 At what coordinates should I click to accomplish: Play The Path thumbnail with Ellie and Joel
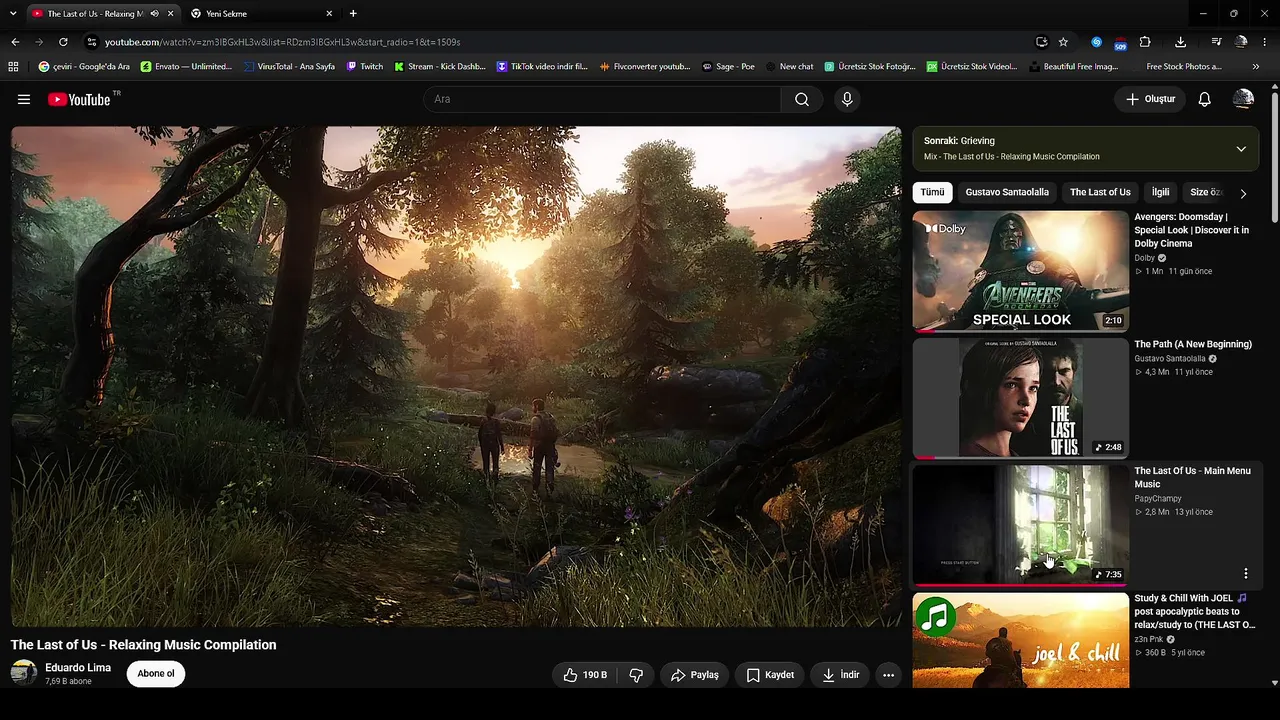1020,398
